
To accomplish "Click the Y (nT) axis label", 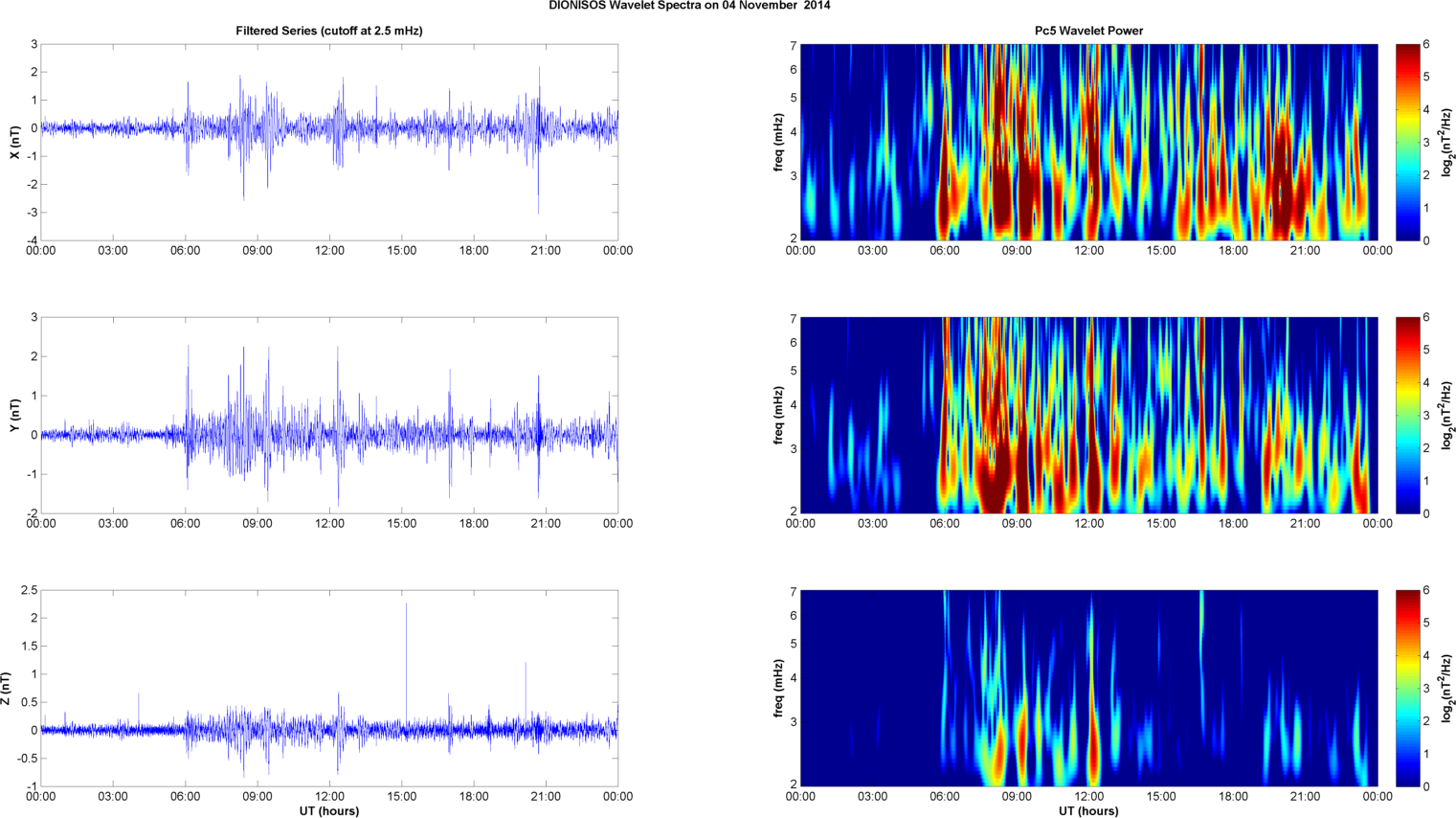I will point(14,416).
